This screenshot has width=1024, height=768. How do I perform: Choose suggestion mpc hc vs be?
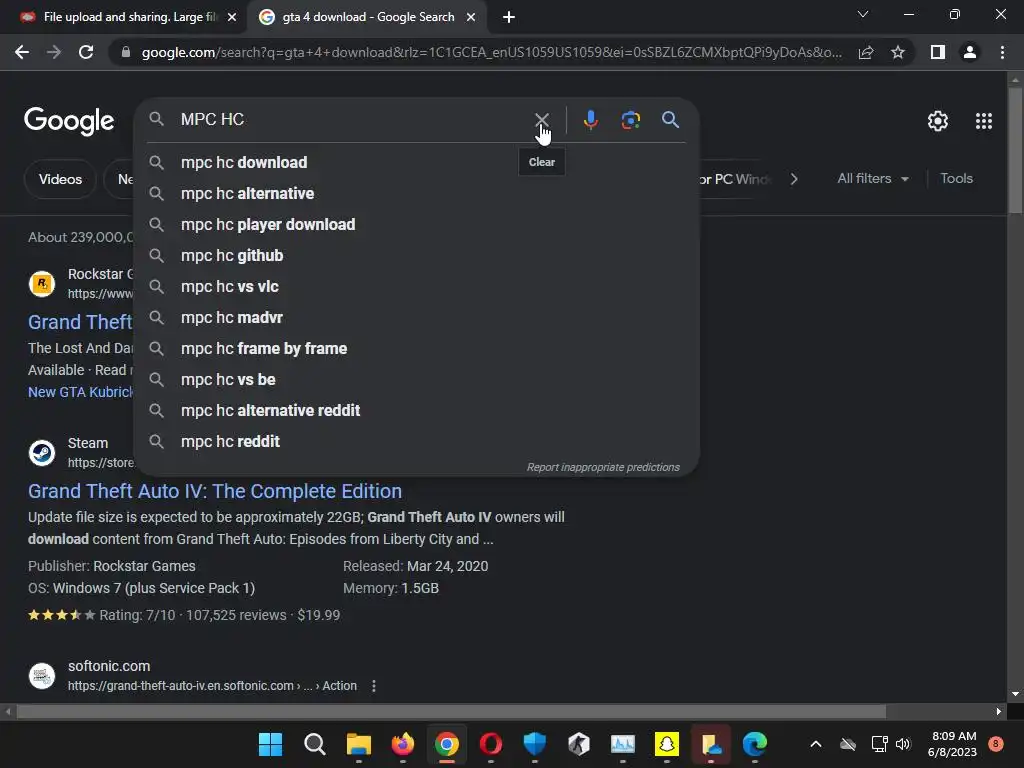[x=417, y=379]
